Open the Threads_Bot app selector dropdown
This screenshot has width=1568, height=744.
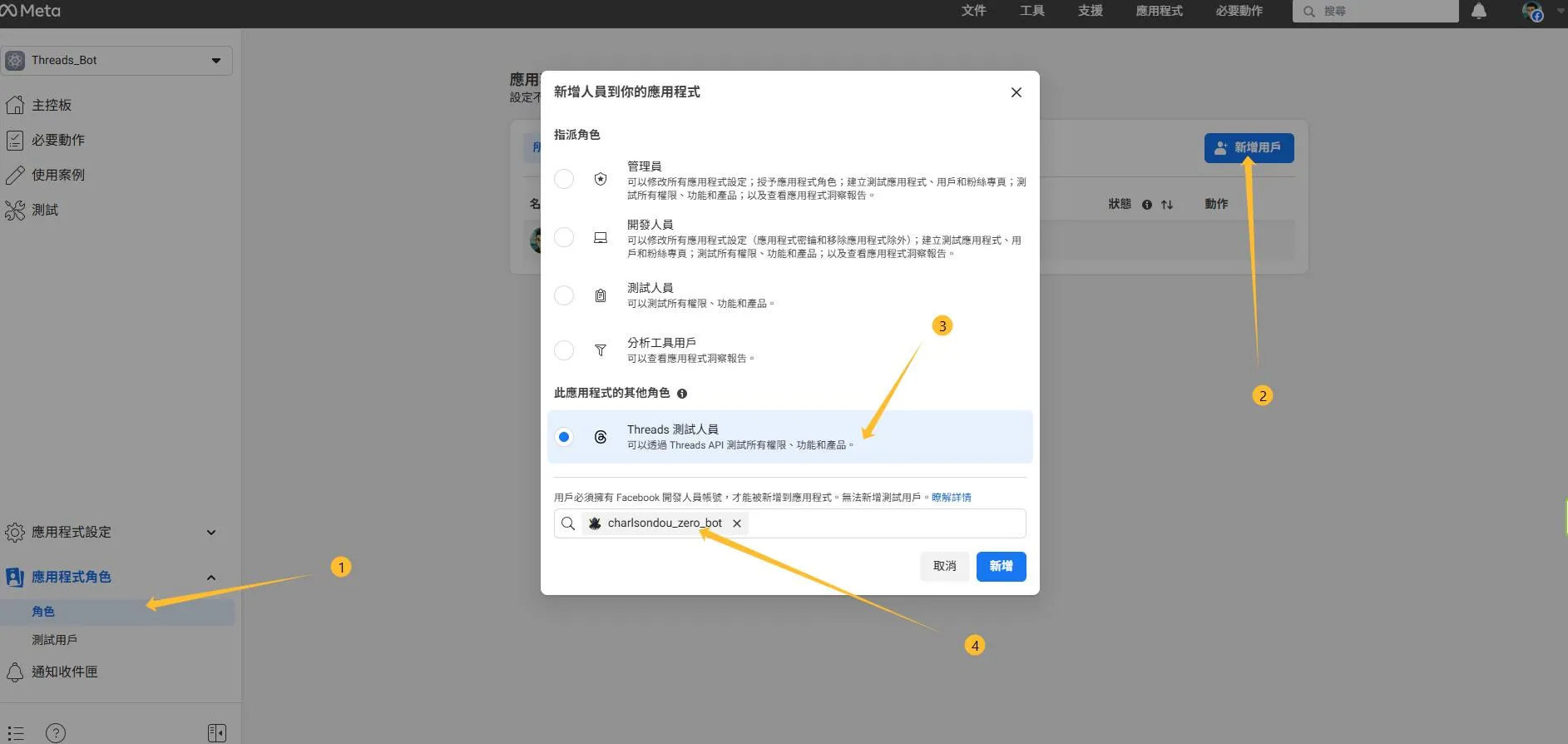coord(116,61)
